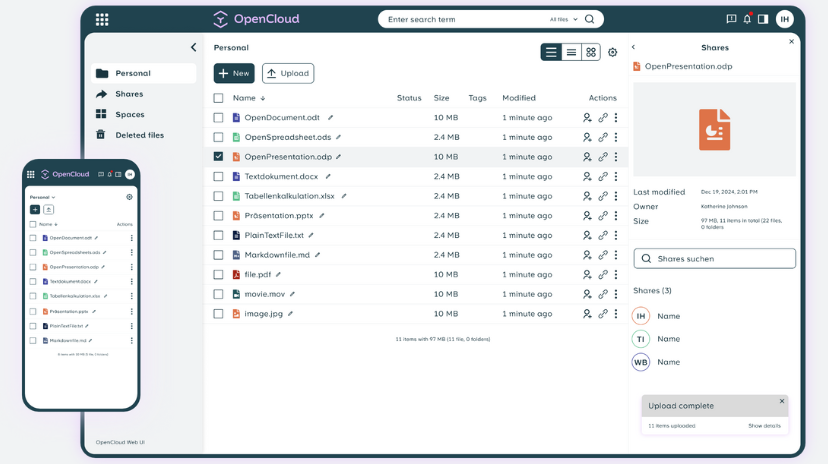Collapse the left navigation sidebar

[x=193, y=47]
